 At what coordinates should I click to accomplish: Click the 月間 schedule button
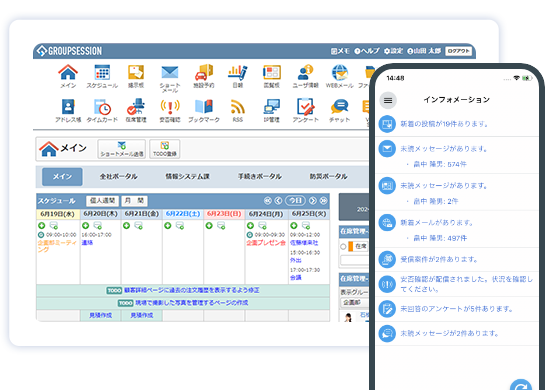(134, 201)
